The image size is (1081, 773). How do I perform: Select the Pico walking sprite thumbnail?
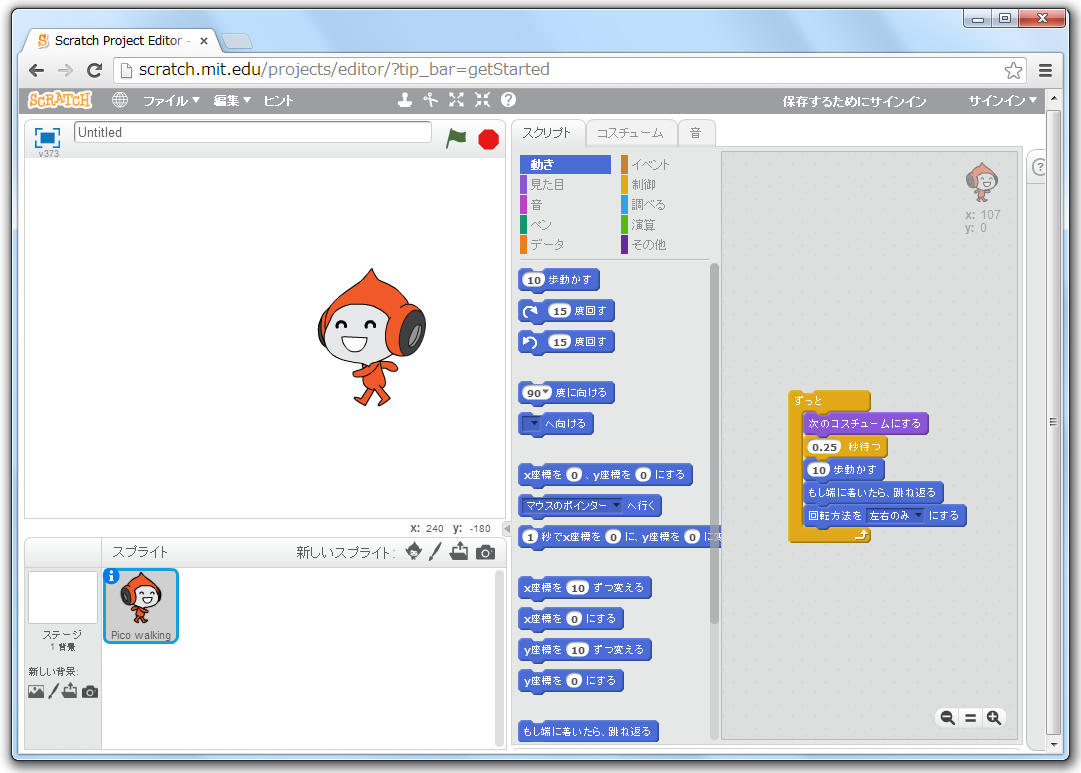[x=141, y=605]
